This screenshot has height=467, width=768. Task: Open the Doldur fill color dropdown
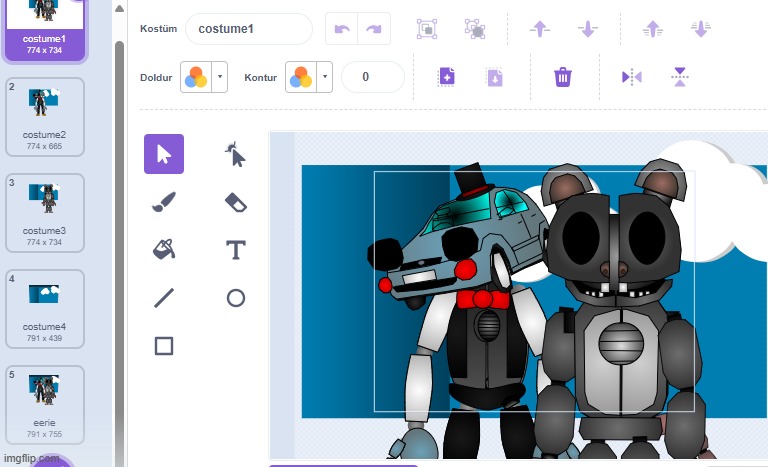click(x=220, y=77)
